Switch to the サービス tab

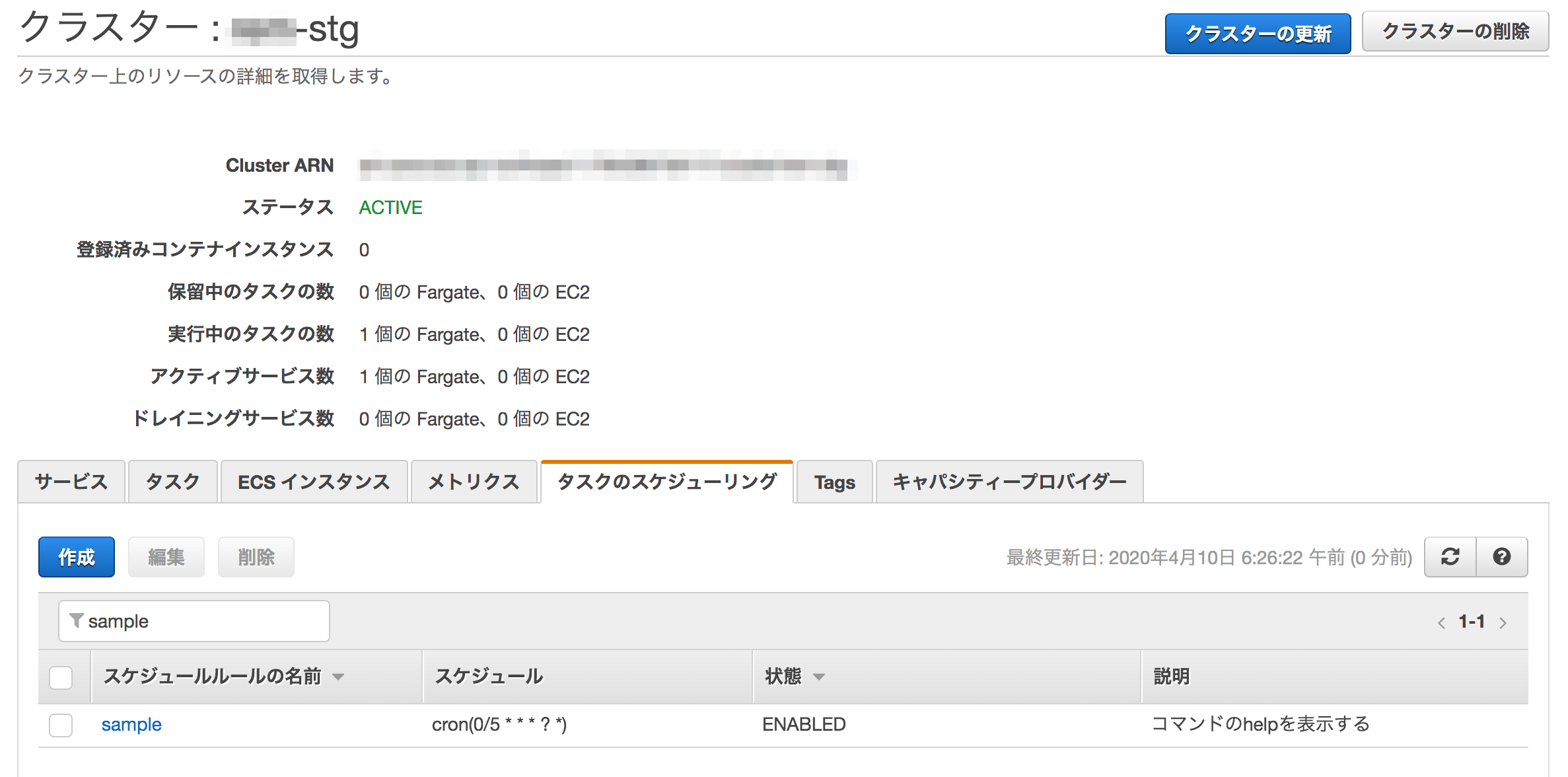(x=71, y=482)
